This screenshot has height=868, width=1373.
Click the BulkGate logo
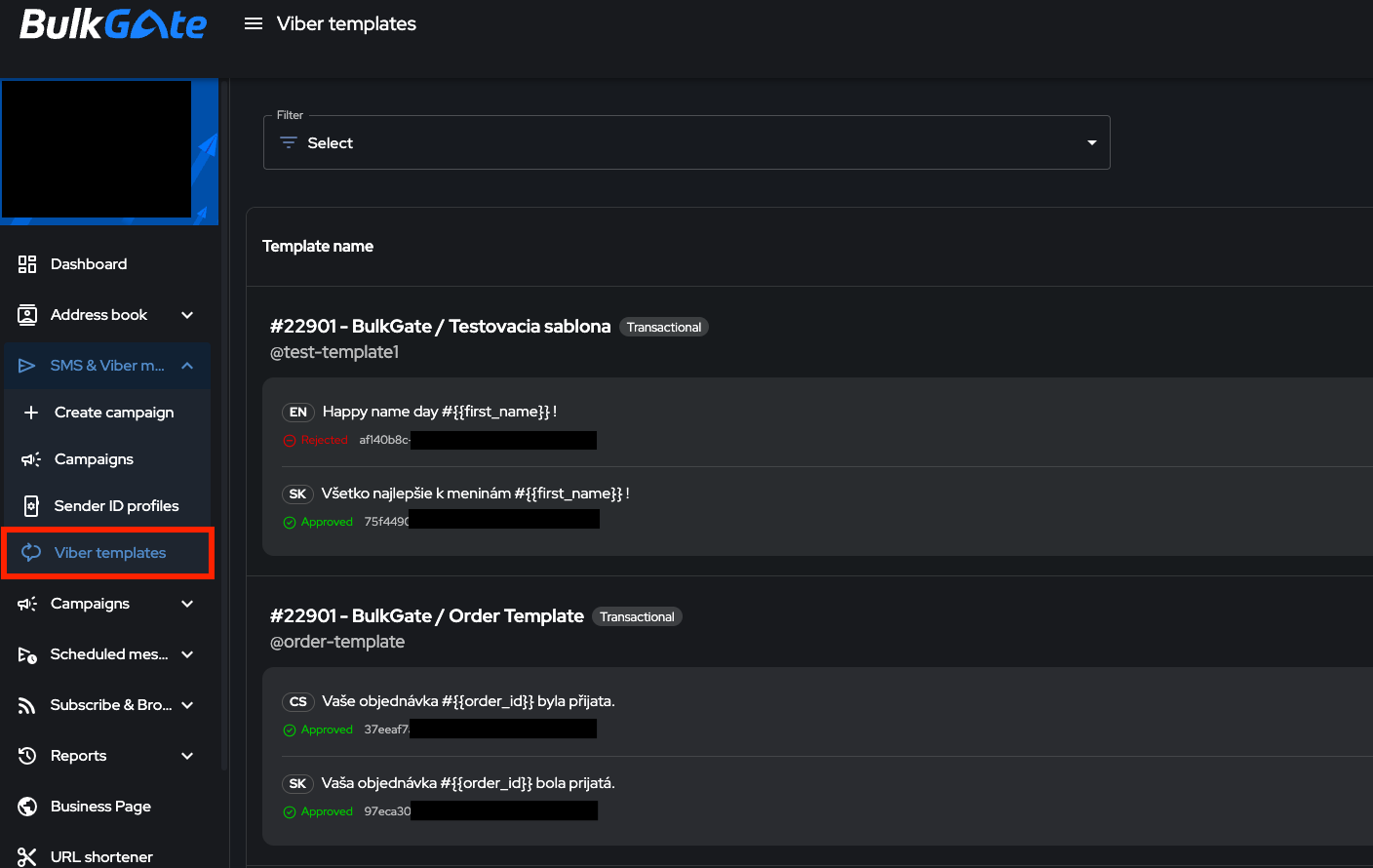point(113,24)
